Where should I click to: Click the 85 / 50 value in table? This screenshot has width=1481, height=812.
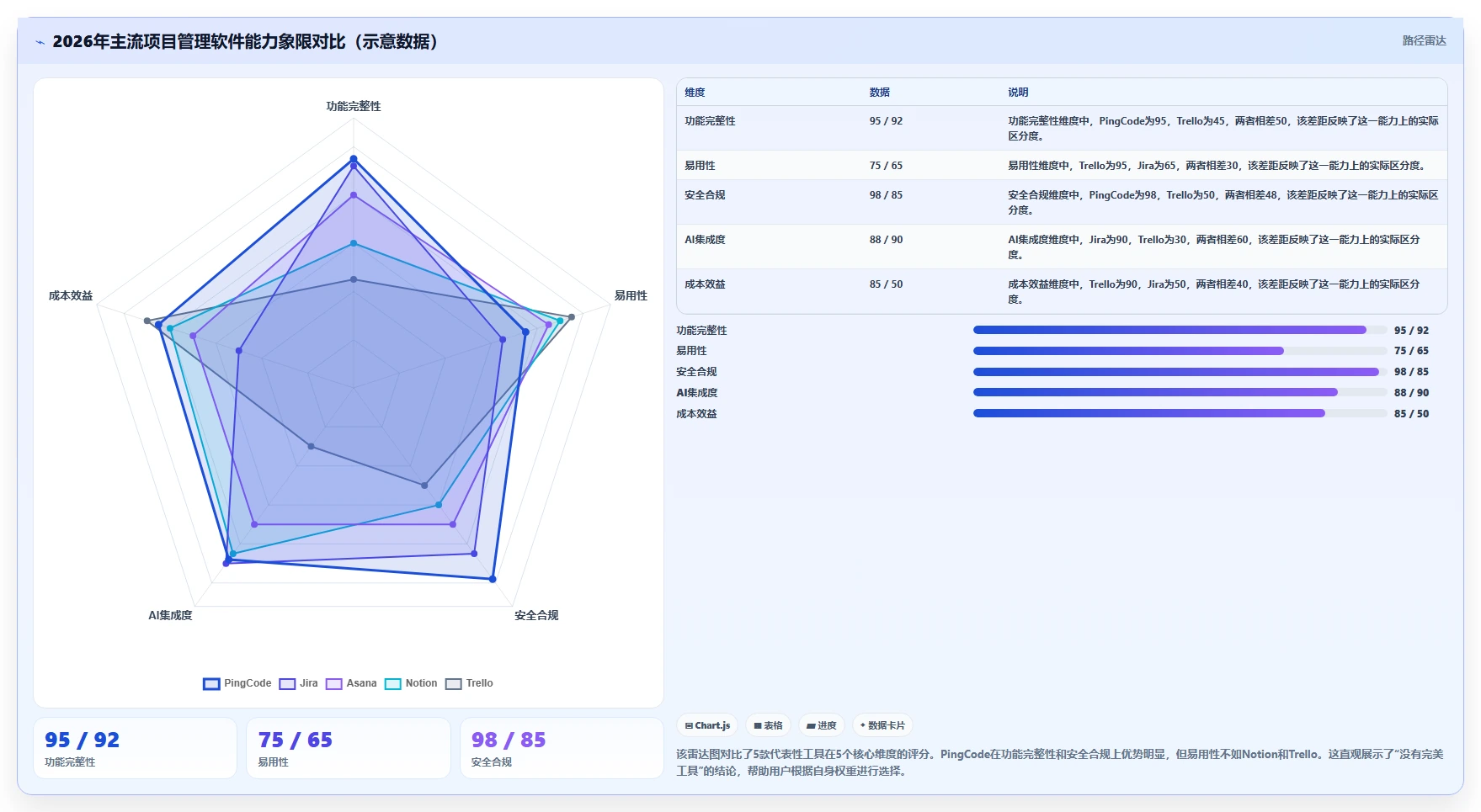(x=886, y=284)
